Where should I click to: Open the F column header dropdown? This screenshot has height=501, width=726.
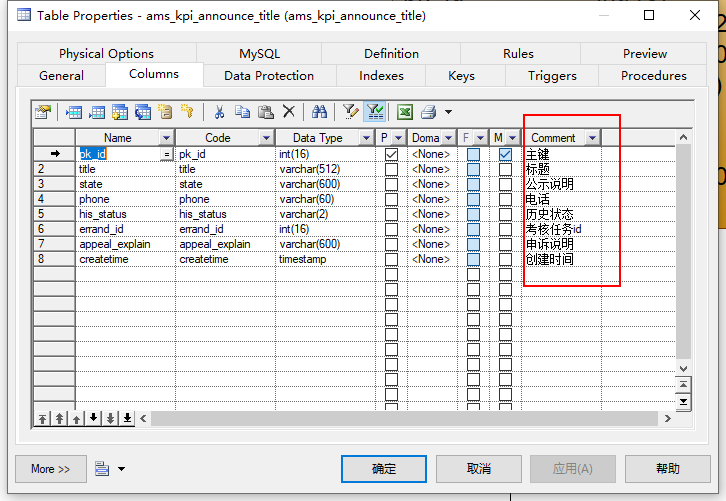click(x=481, y=138)
